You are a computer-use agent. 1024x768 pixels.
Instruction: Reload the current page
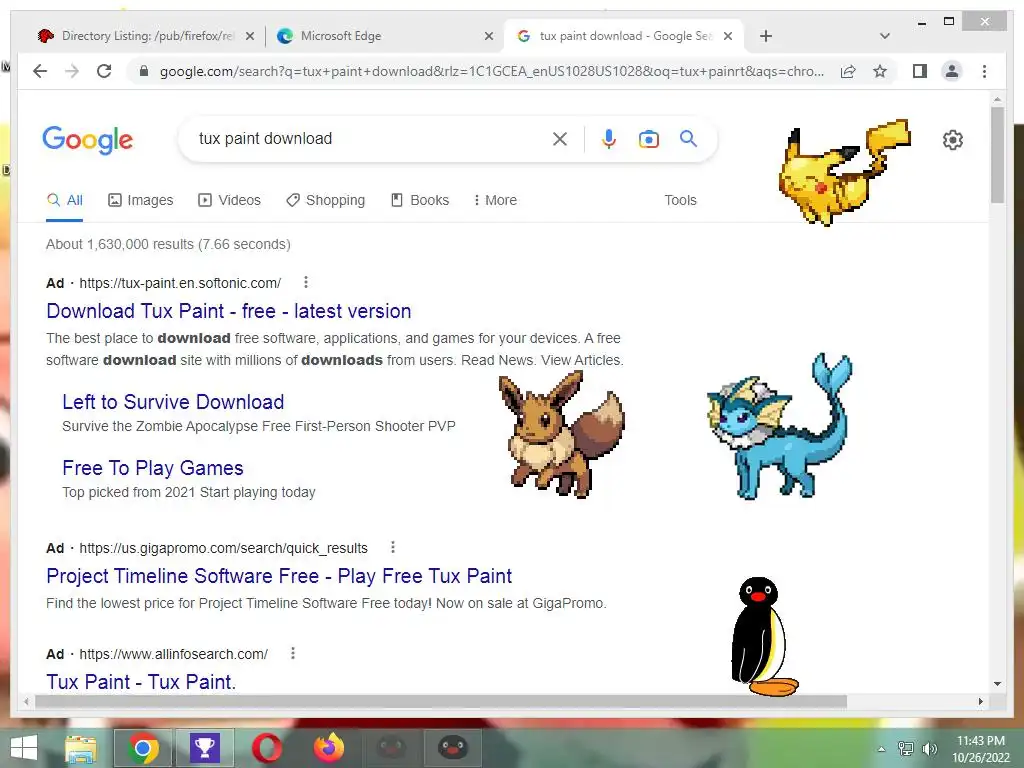click(x=104, y=71)
